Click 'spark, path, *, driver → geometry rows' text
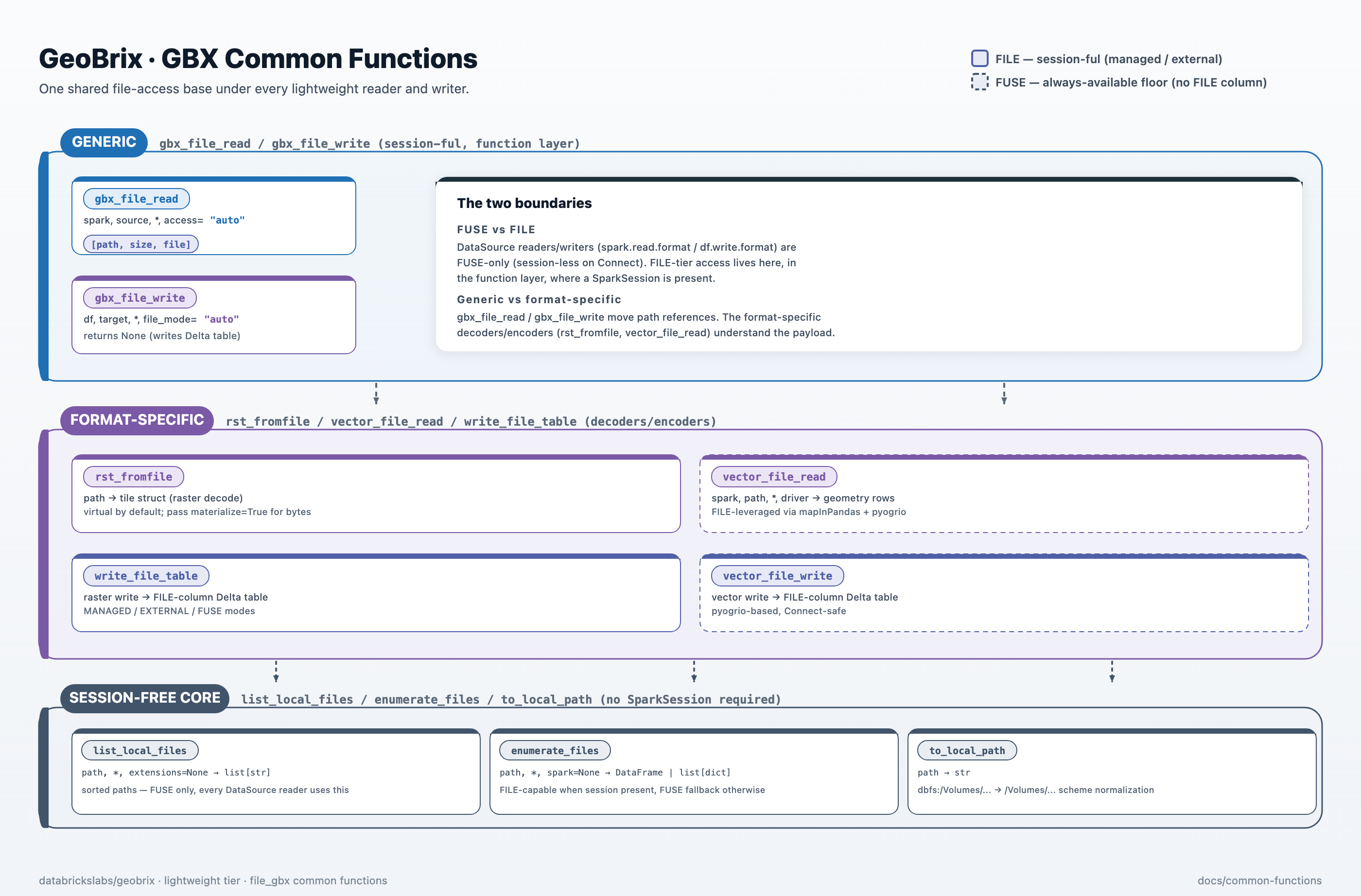 tap(803, 498)
